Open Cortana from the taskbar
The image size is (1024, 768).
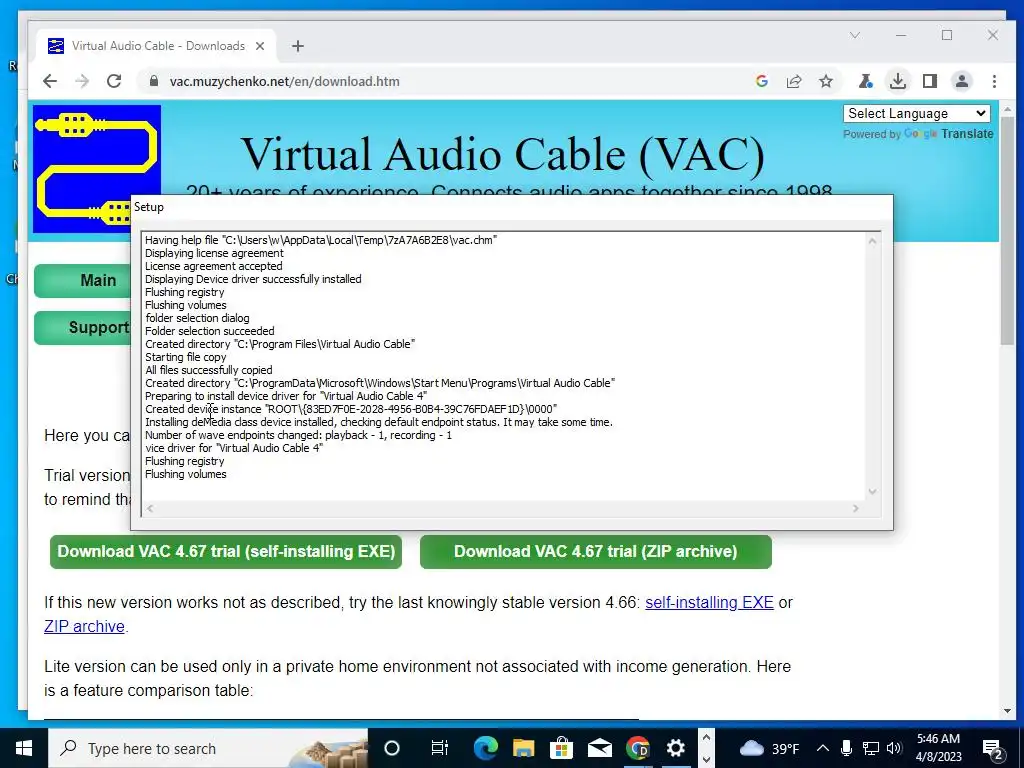392,748
